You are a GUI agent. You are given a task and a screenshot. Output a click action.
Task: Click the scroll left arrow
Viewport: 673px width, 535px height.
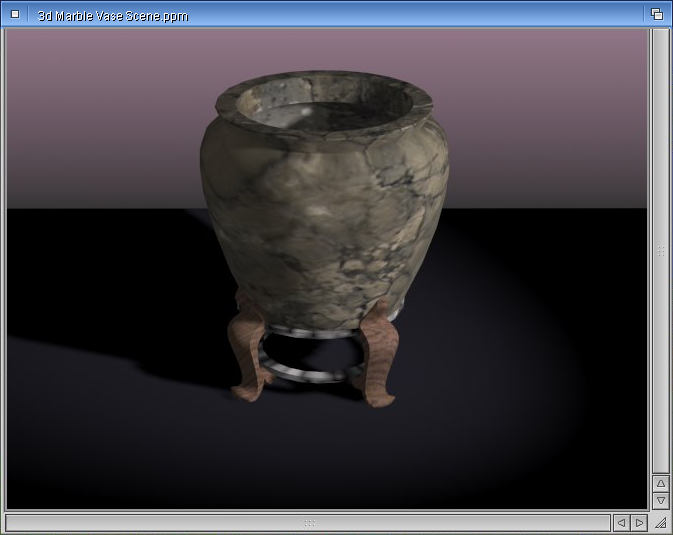click(621, 523)
